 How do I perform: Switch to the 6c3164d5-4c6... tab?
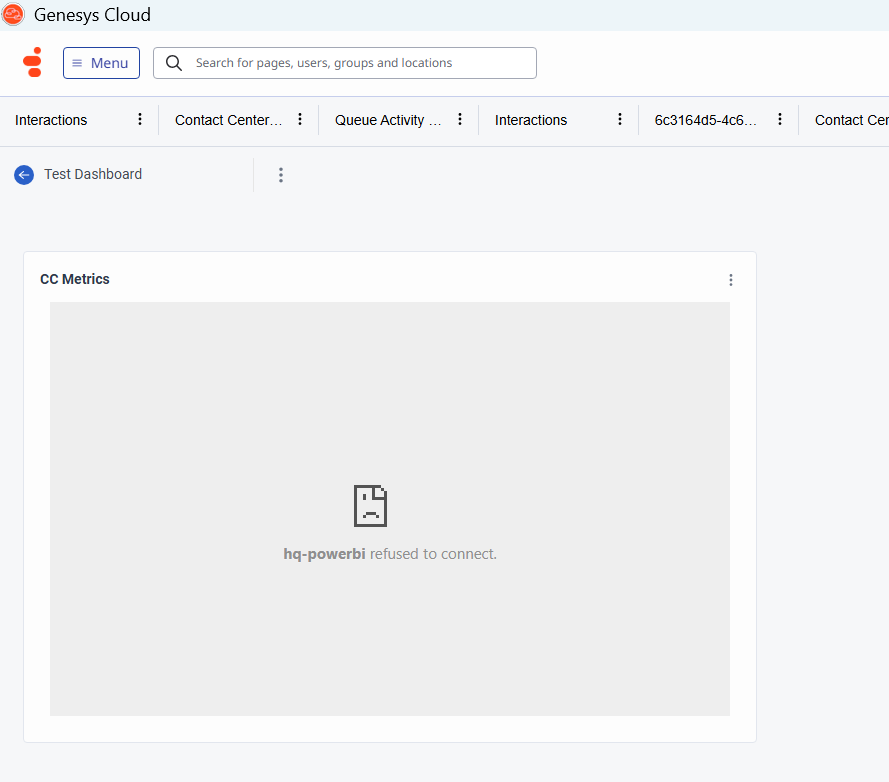[x=705, y=120]
